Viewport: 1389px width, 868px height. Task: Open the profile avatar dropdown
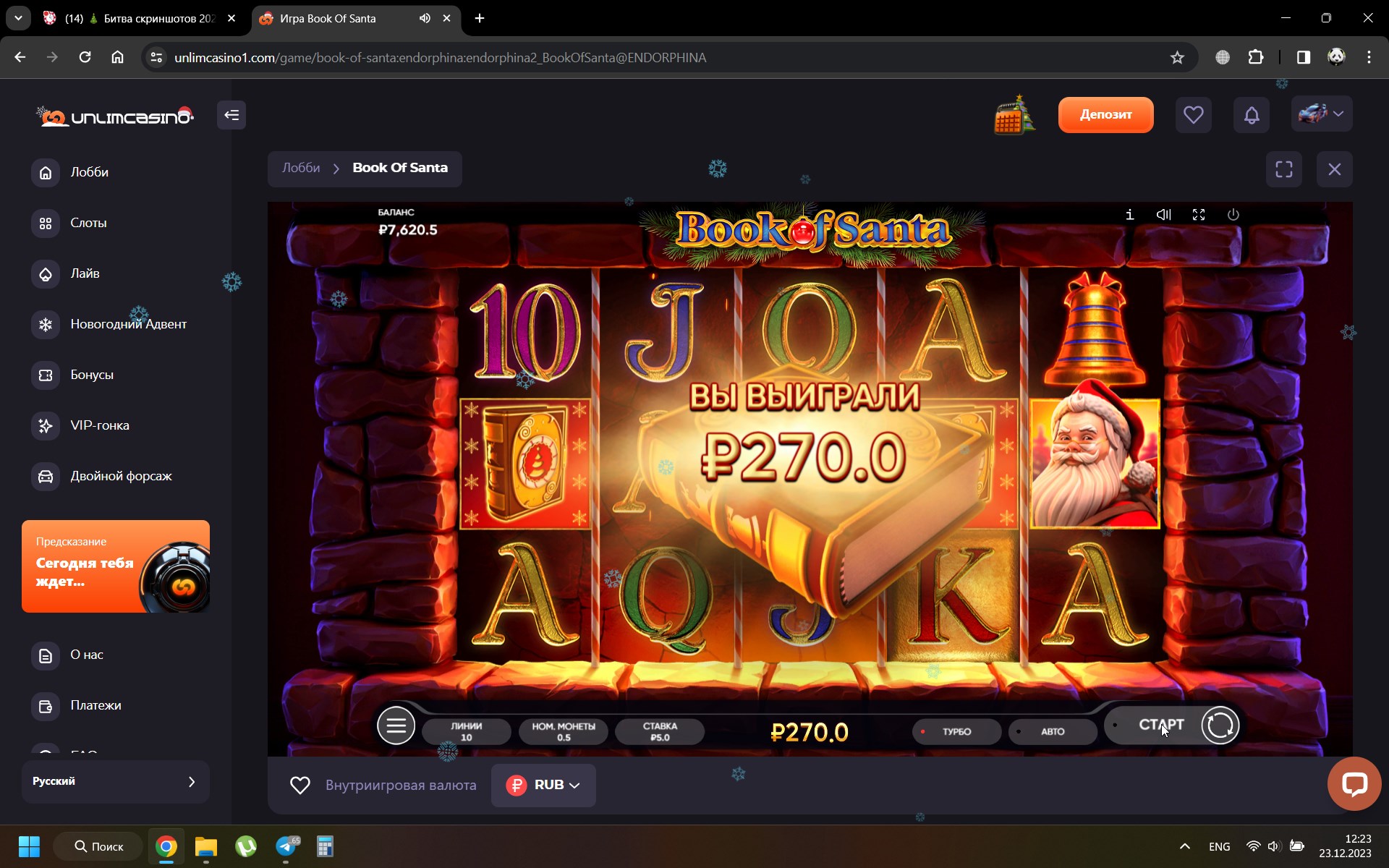click(x=1321, y=114)
